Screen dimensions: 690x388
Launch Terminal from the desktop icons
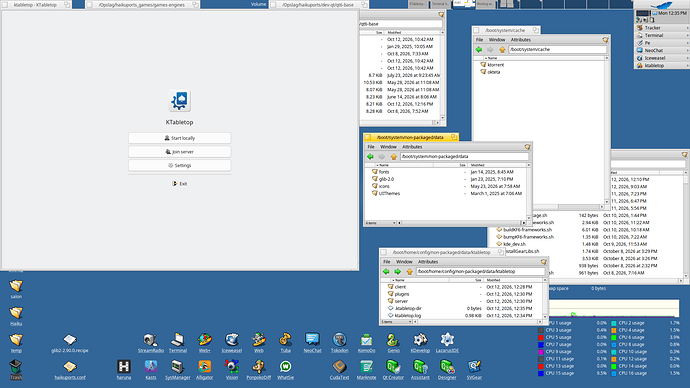[178, 343]
